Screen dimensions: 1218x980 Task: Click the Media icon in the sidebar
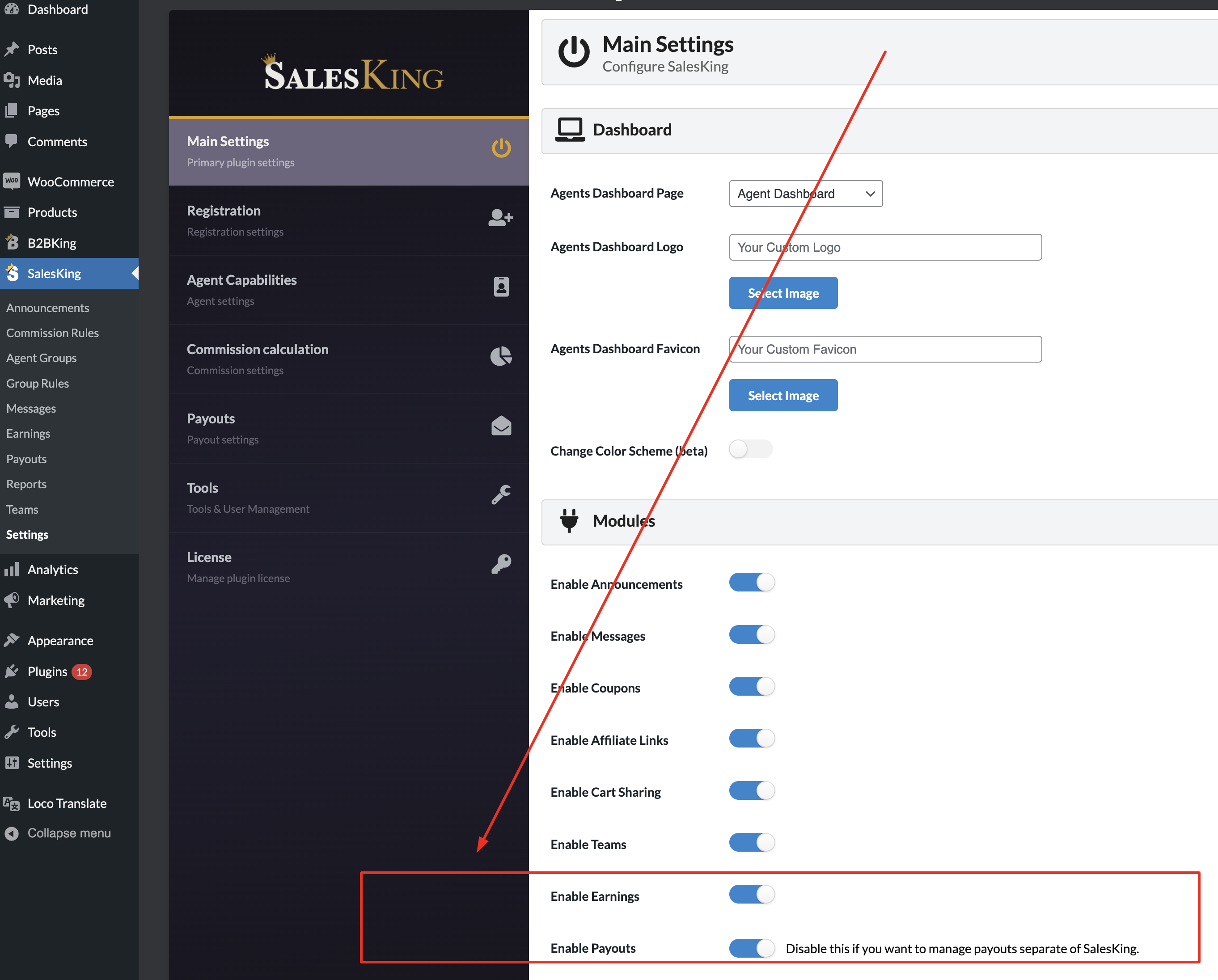click(x=12, y=80)
